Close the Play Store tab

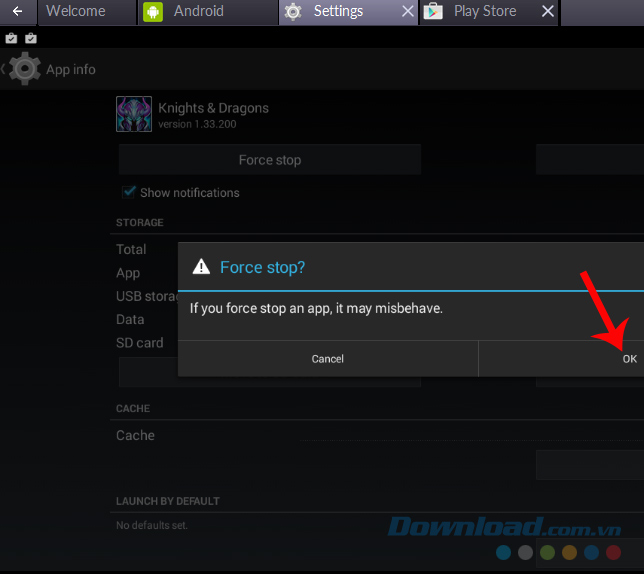[547, 12]
